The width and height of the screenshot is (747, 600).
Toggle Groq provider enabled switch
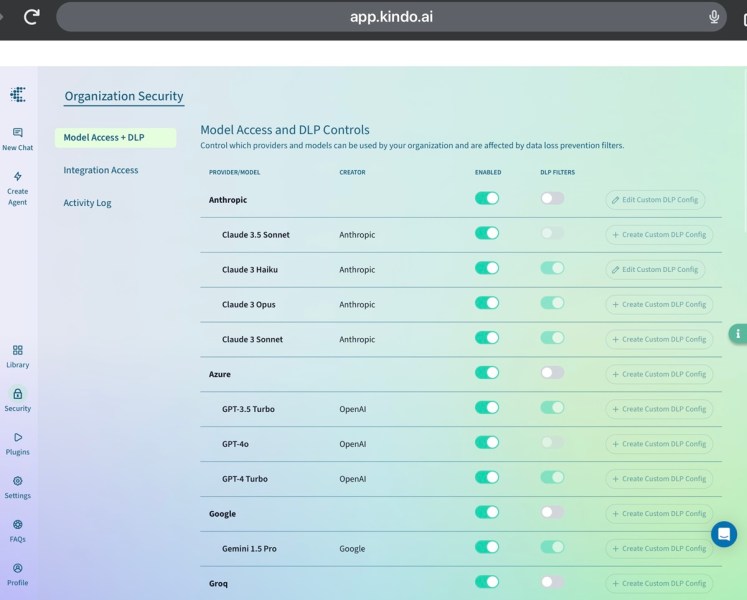coord(486,581)
